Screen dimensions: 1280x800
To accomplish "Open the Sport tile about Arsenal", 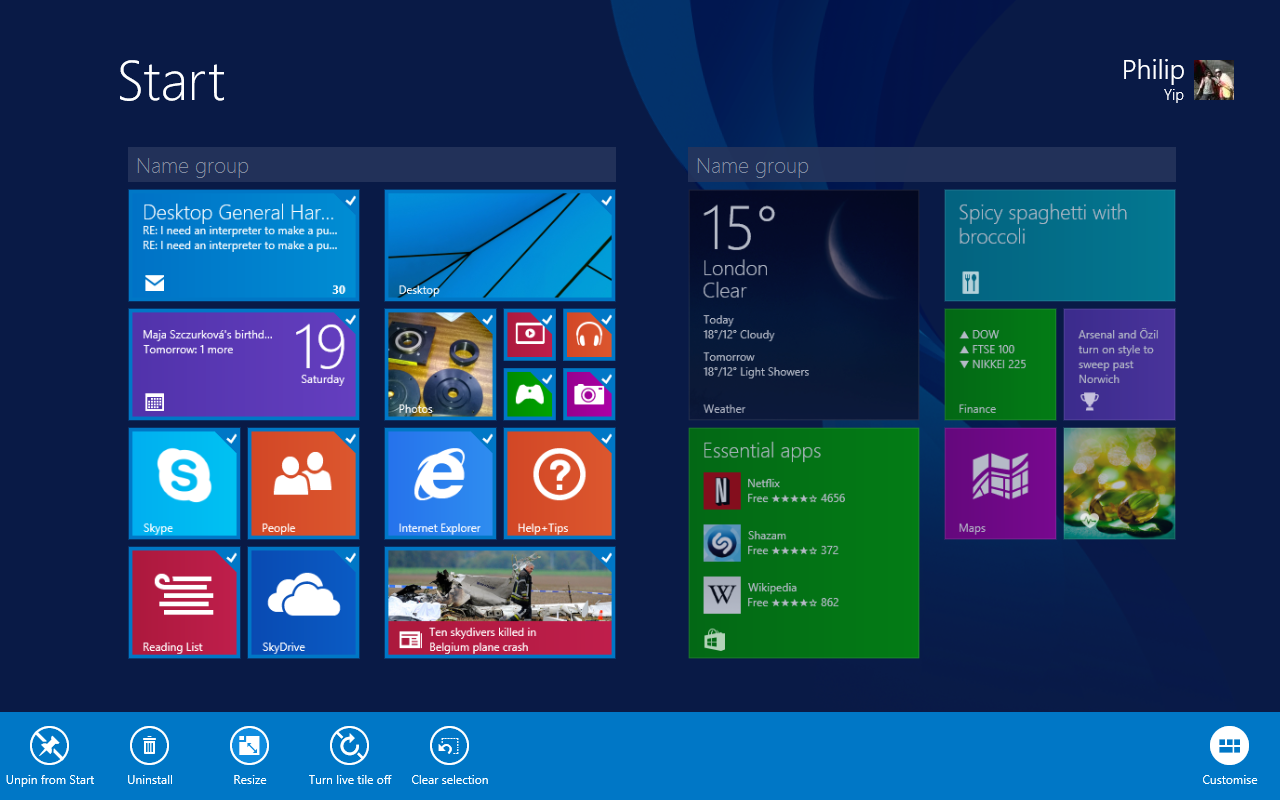I will coord(1119,365).
